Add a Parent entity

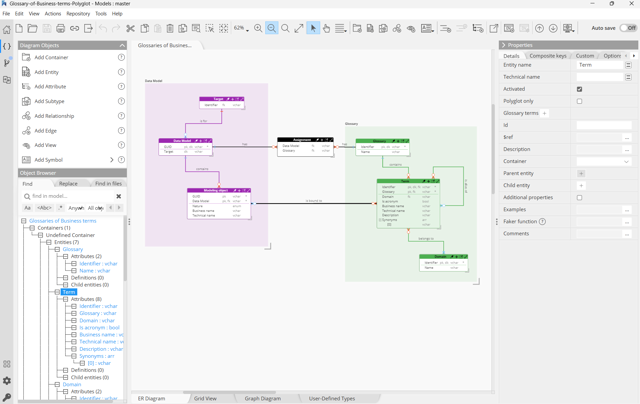point(581,173)
